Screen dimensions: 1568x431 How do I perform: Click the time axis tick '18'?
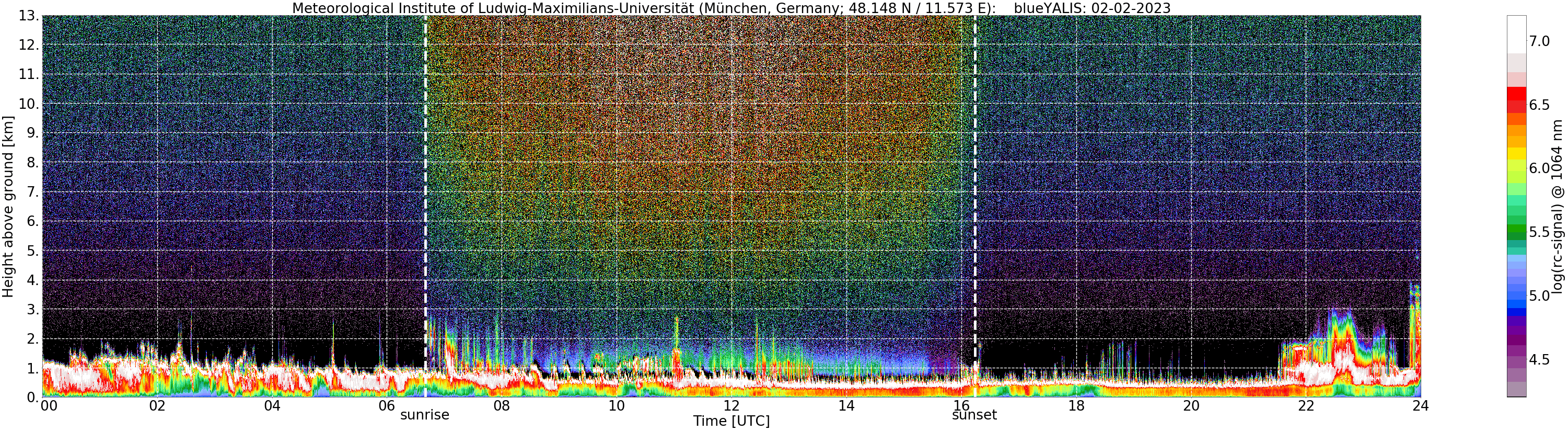tap(1076, 406)
